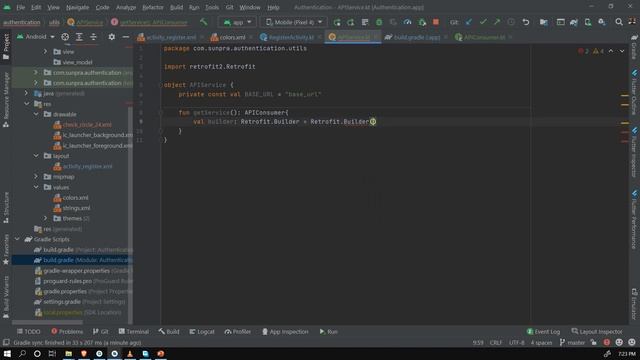Click the UTF-8 encoding in status bar
640x360 pixels.
[517, 342]
